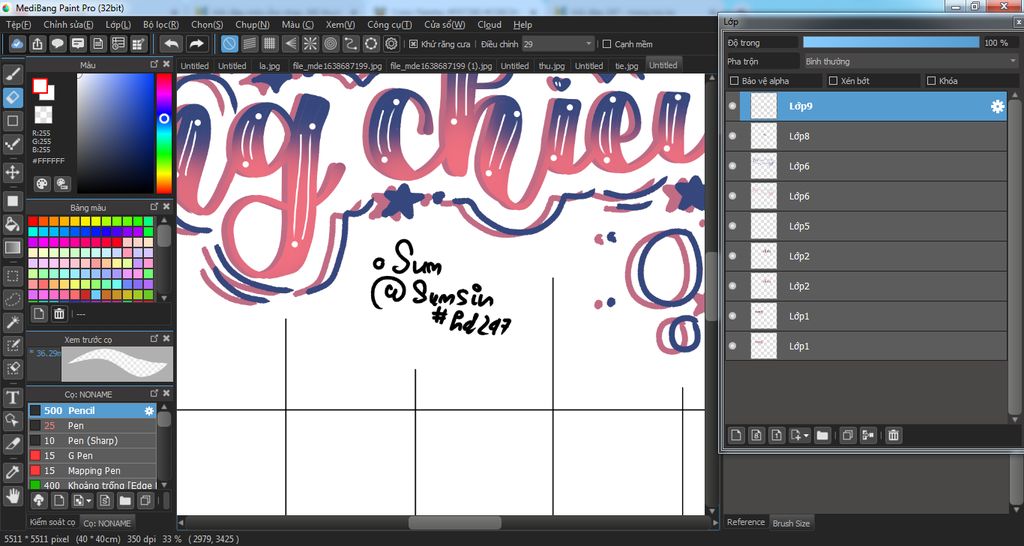Select the Brush tool
1024x546 pixels.
tap(12, 74)
